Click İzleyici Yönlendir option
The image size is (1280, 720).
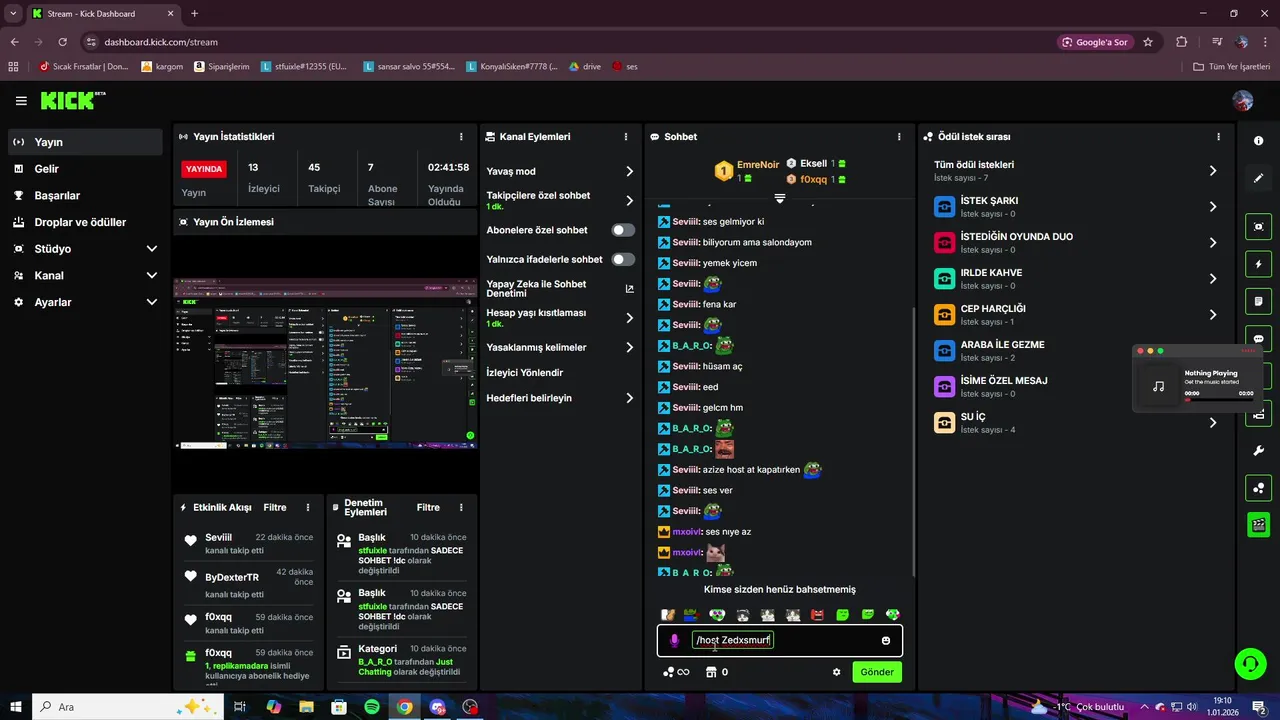(525, 373)
